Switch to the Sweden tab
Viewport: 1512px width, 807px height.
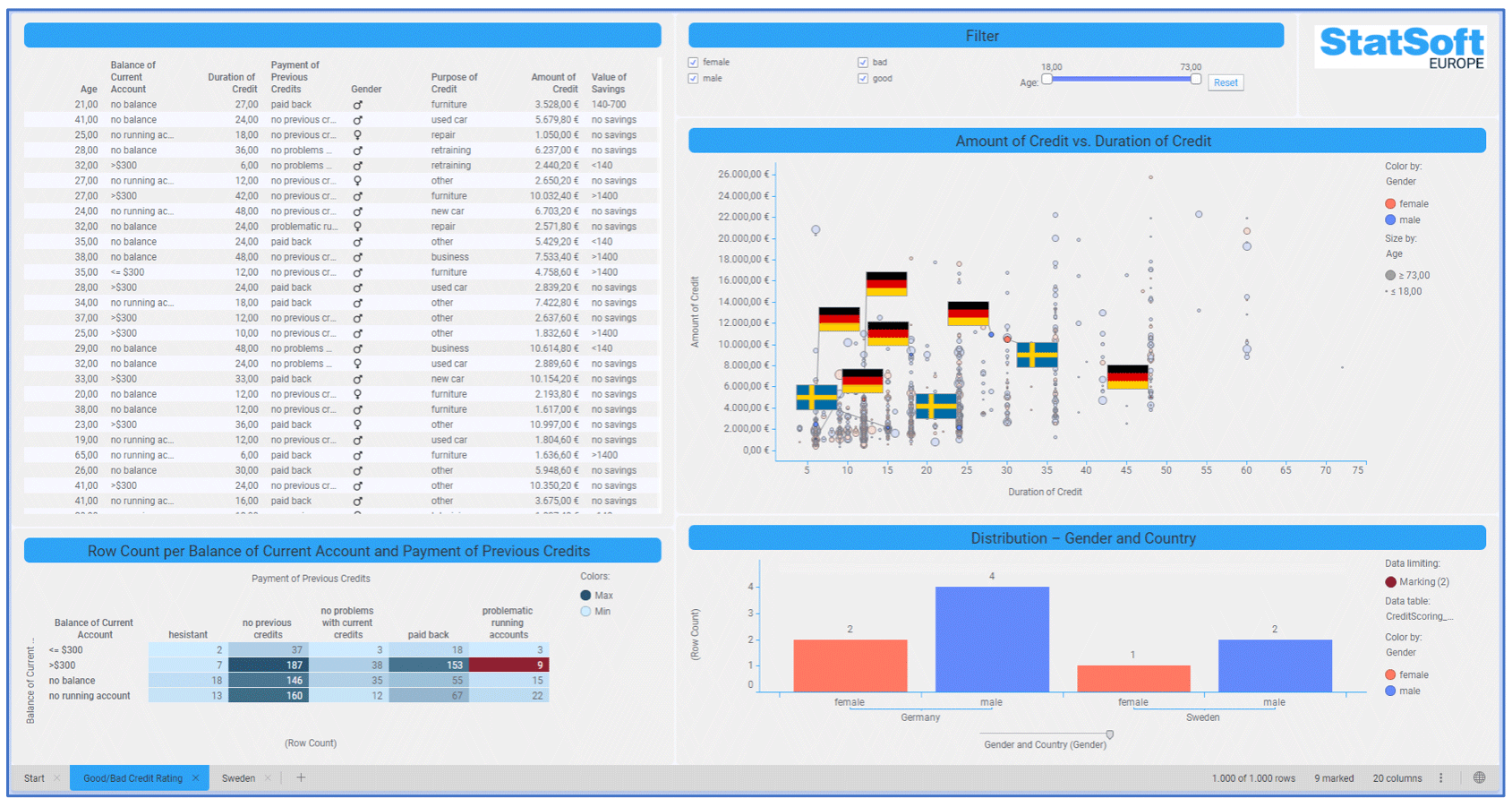(238, 777)
